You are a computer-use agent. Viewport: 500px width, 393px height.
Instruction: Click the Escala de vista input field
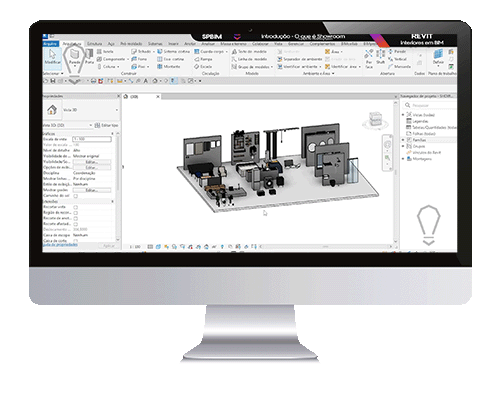(92, 139)
